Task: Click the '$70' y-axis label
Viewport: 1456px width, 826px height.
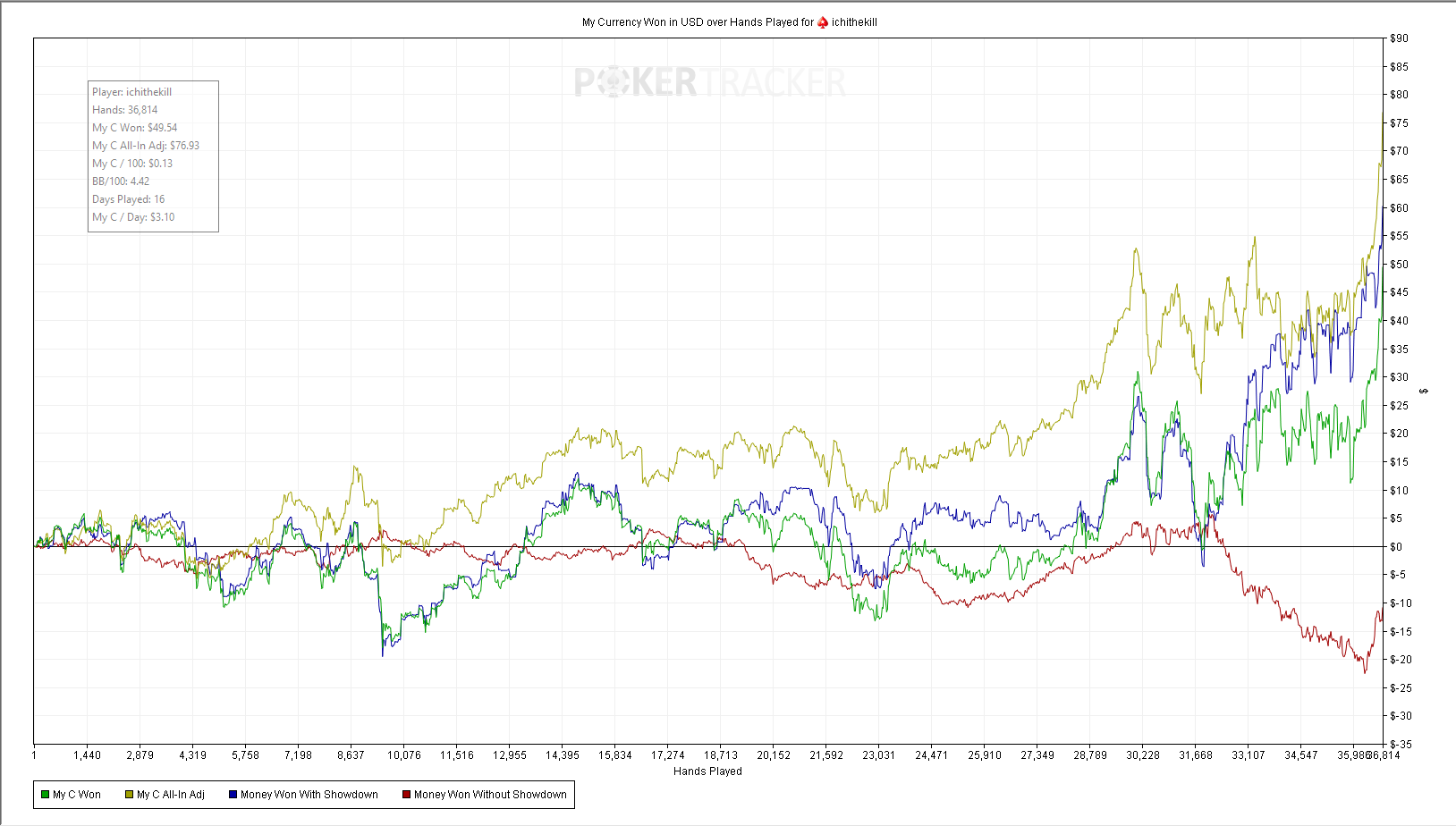Action: pos(1399,151)
